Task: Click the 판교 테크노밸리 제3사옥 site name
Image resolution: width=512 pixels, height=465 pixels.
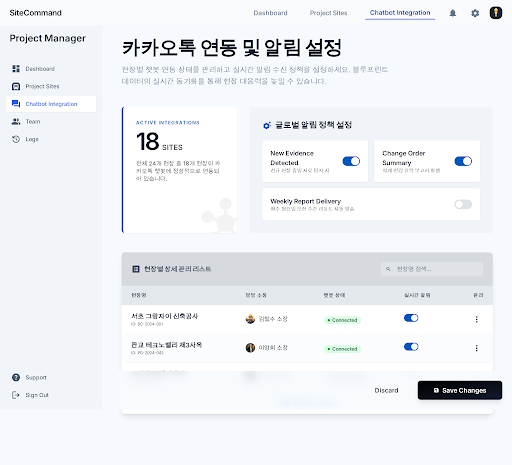Action: 166,345
